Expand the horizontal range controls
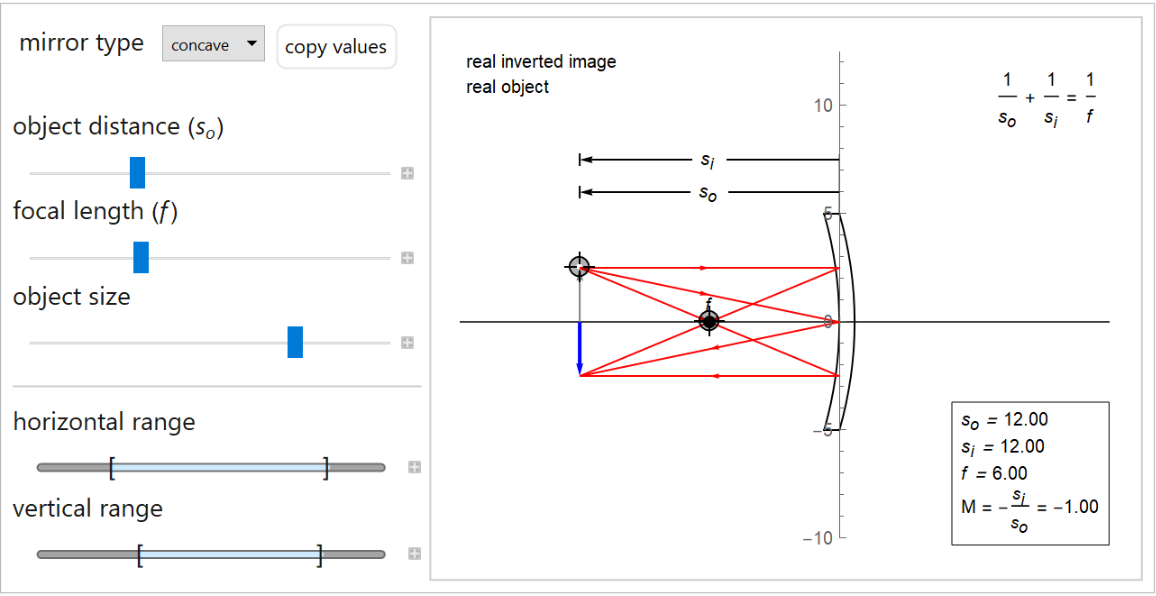This screenshot has width=1156, height=596. coord(414,467)
